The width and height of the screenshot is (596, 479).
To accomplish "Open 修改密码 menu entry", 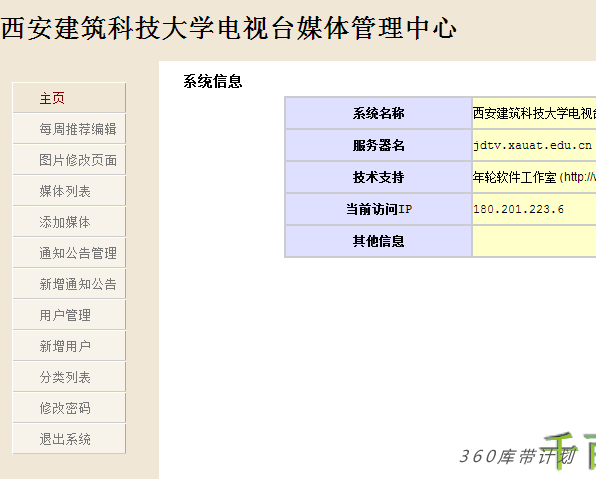I will (69, 408).
